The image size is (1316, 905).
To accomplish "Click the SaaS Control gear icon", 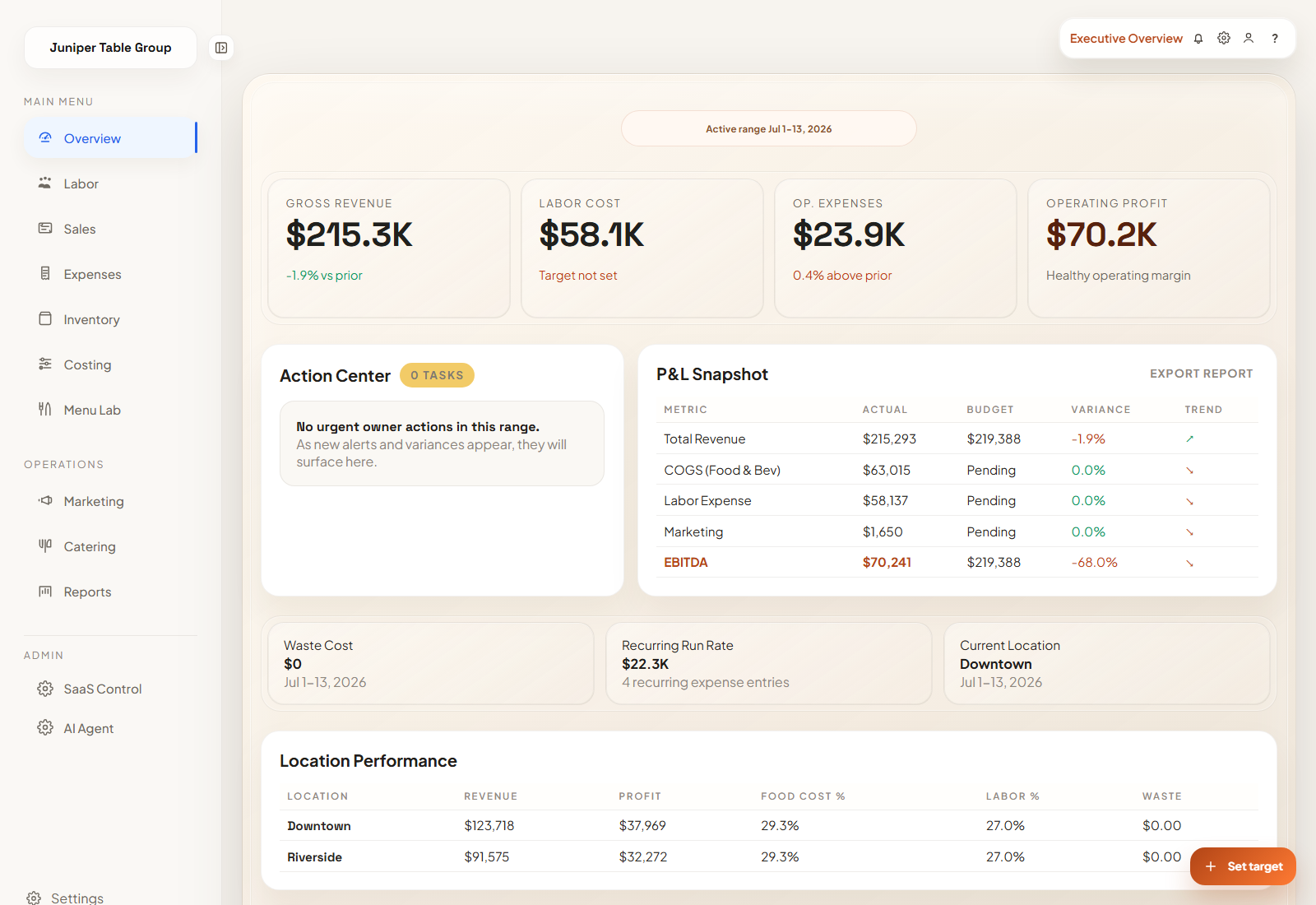I will click(45, 689).
